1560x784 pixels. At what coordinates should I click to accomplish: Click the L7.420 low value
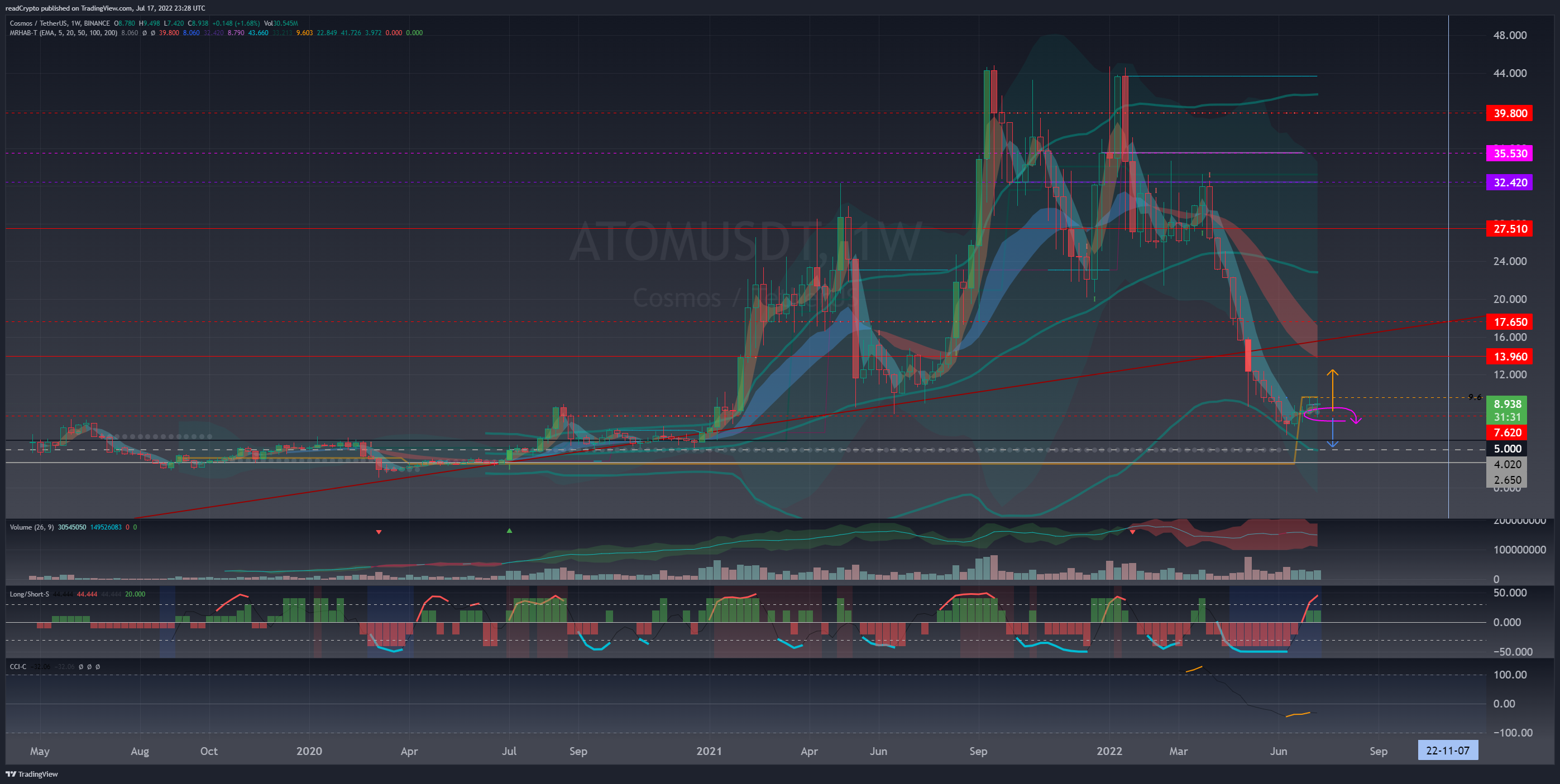pyautogui.click(x=174, y=23)
